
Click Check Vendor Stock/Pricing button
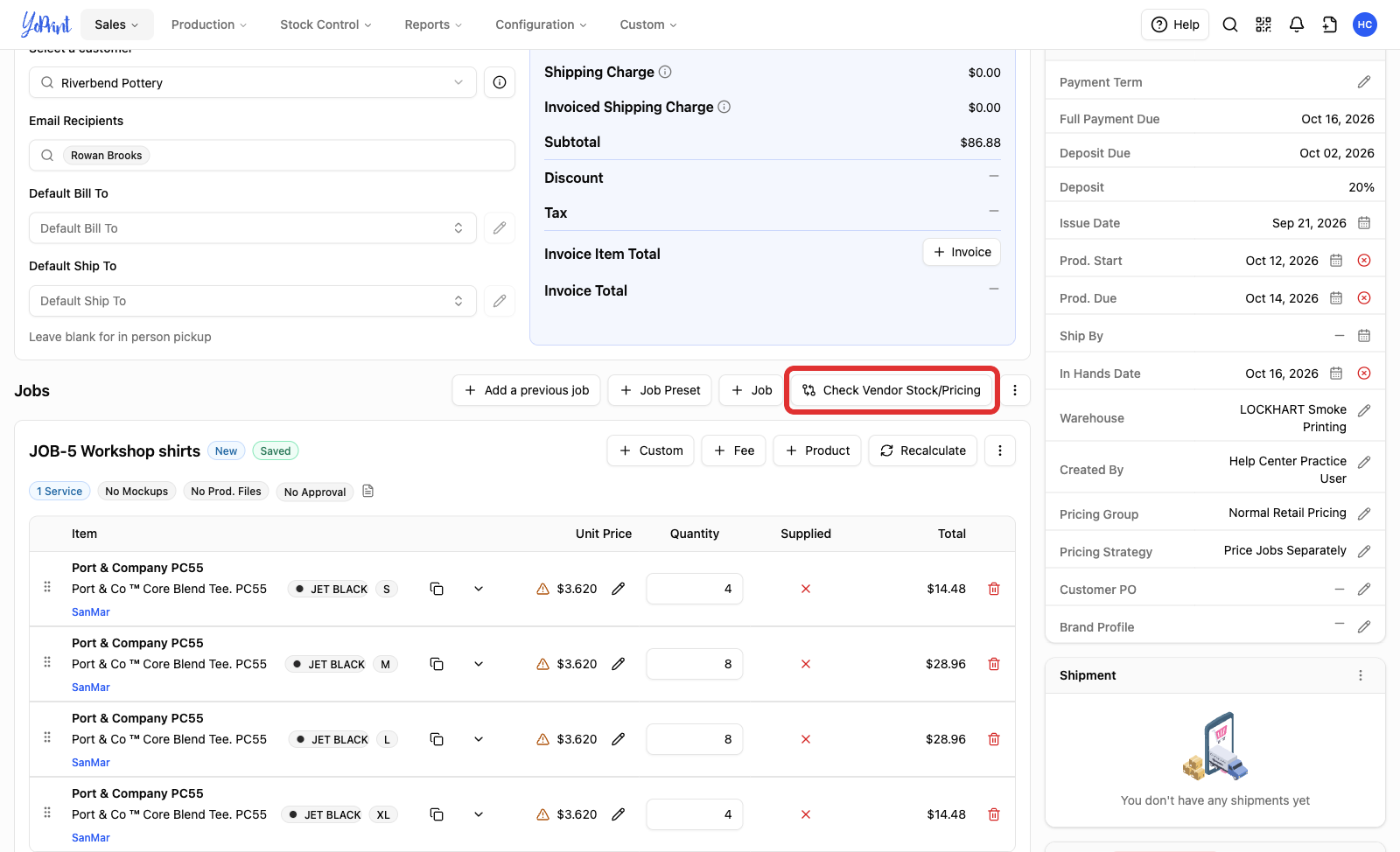tap(892, 390)
